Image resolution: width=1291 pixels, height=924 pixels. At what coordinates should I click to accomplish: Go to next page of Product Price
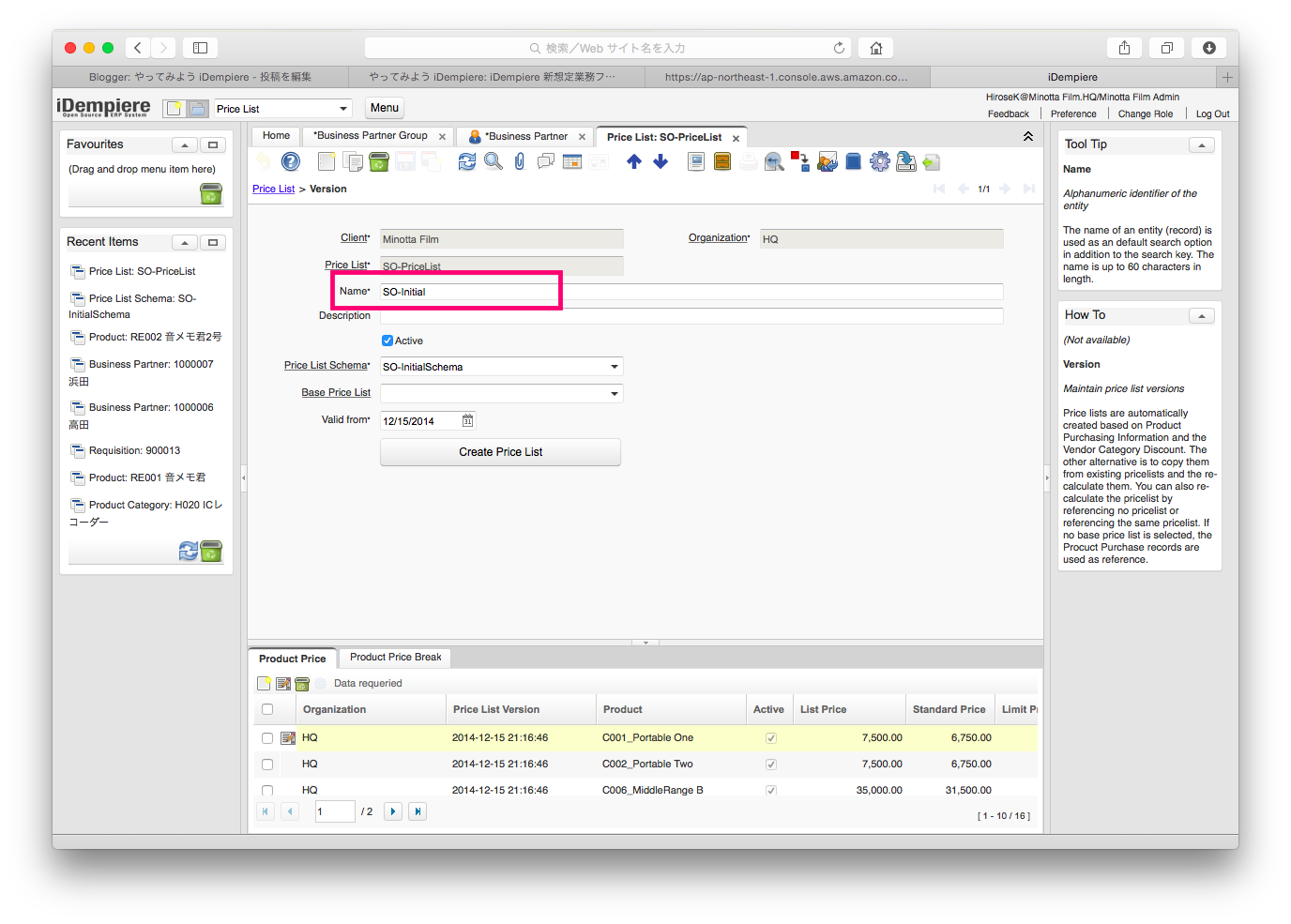[x=393, y=811]
